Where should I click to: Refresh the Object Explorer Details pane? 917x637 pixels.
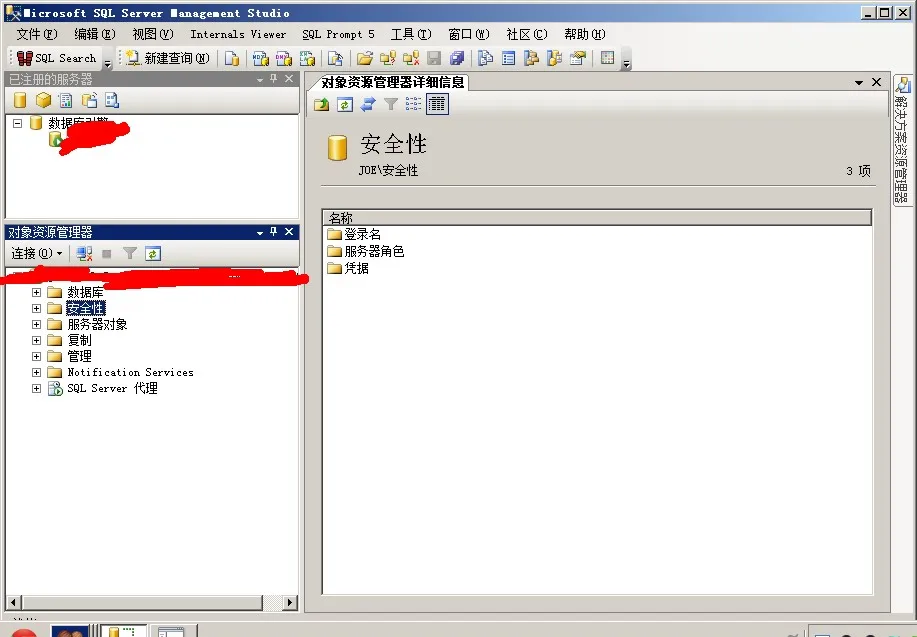pyautogui.click(x=345, y=105)
